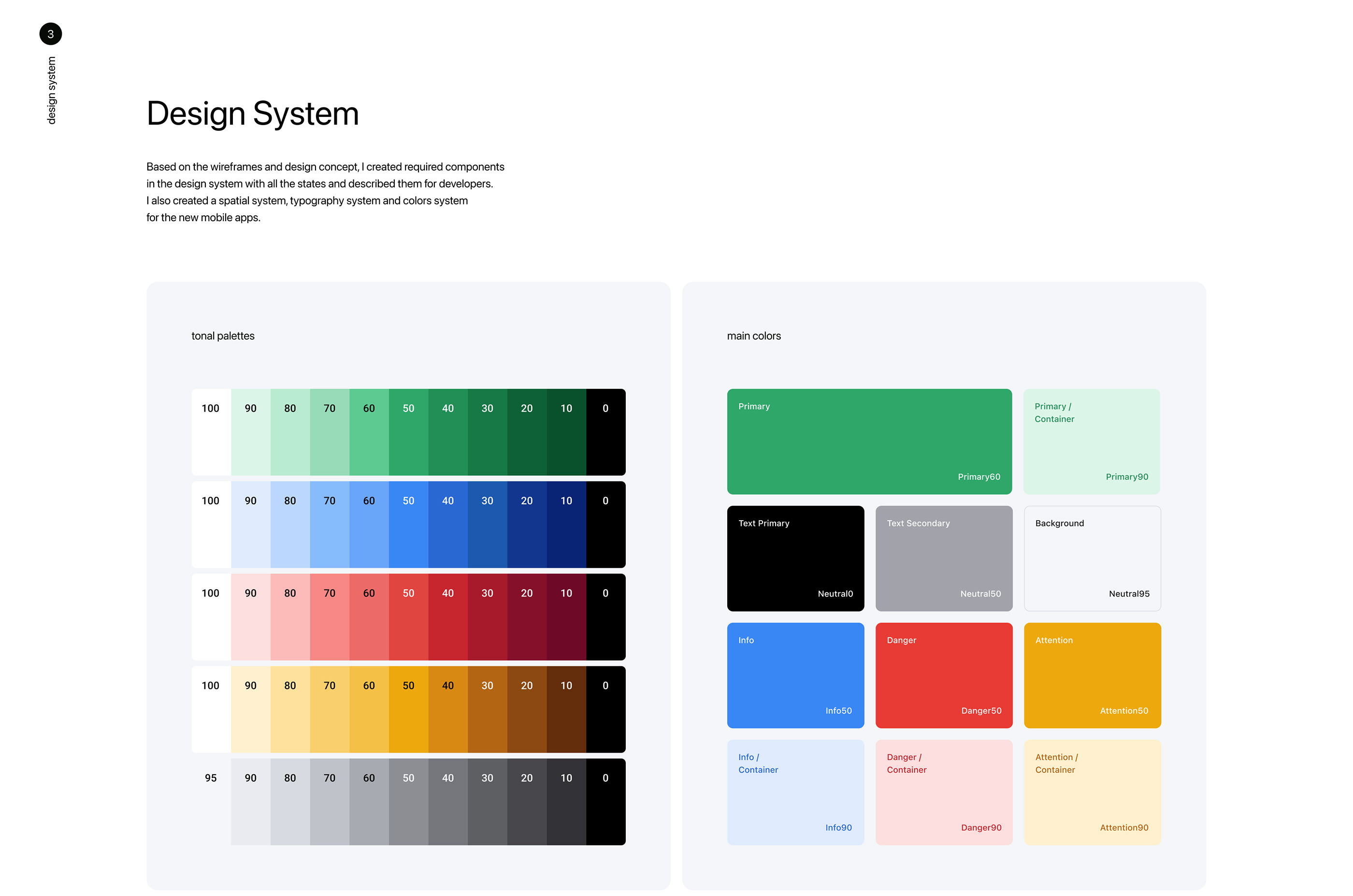
Task: Select the Primary / Container Primary90 card
Action: click(1091, 441)
